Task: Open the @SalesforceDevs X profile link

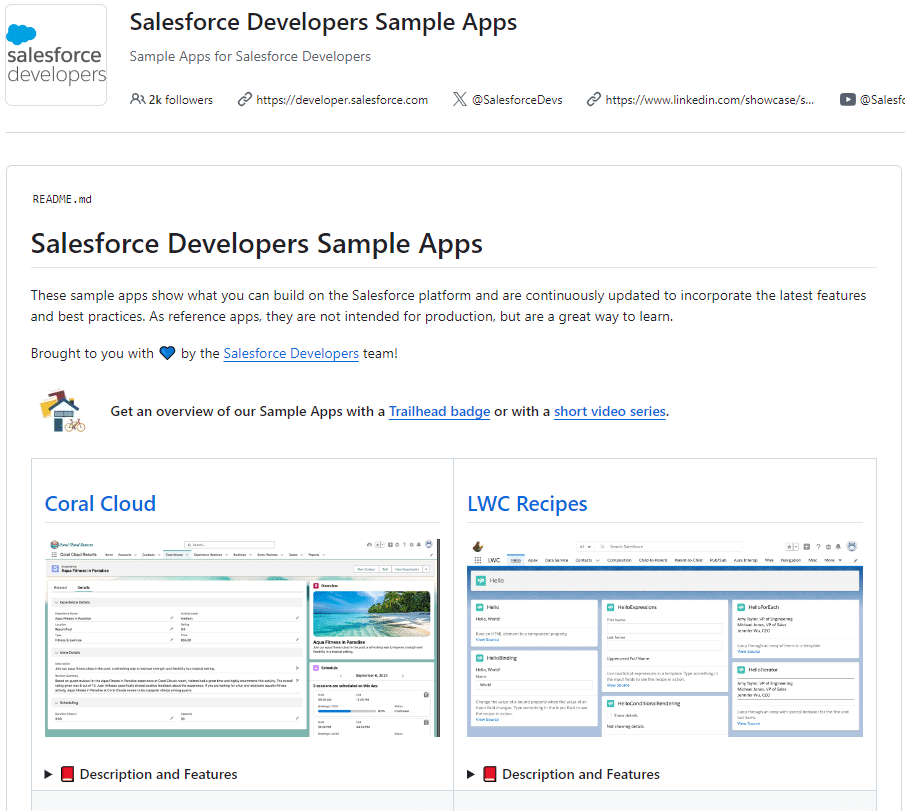Action: (x=517, y=100)
